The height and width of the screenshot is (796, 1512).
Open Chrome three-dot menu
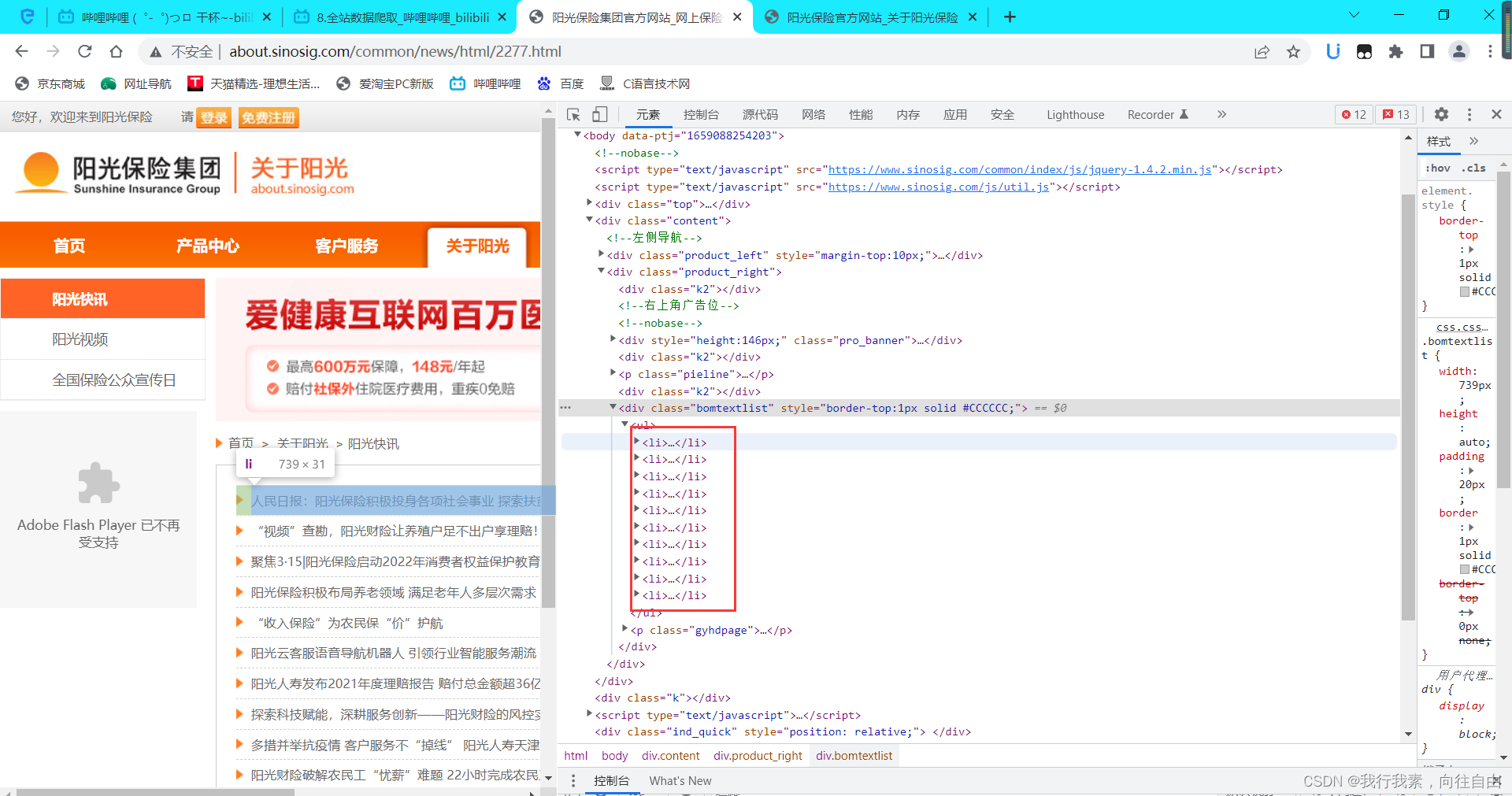[x=1490, y=51]
